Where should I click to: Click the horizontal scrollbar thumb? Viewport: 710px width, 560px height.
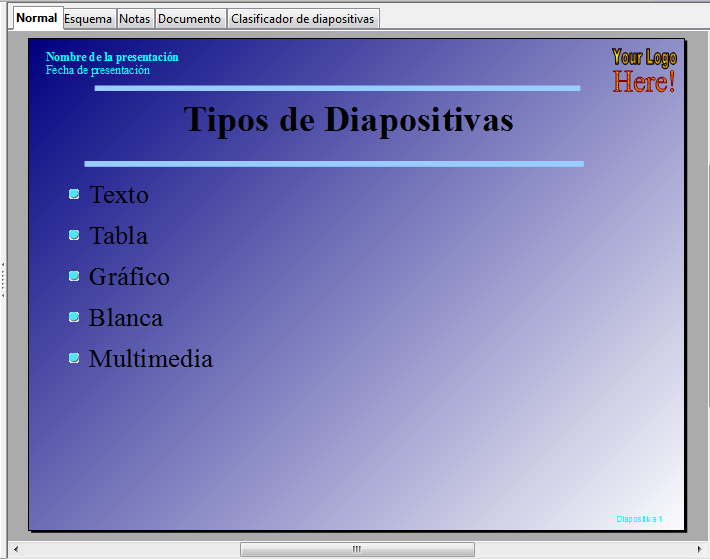[x=357, y=550]
